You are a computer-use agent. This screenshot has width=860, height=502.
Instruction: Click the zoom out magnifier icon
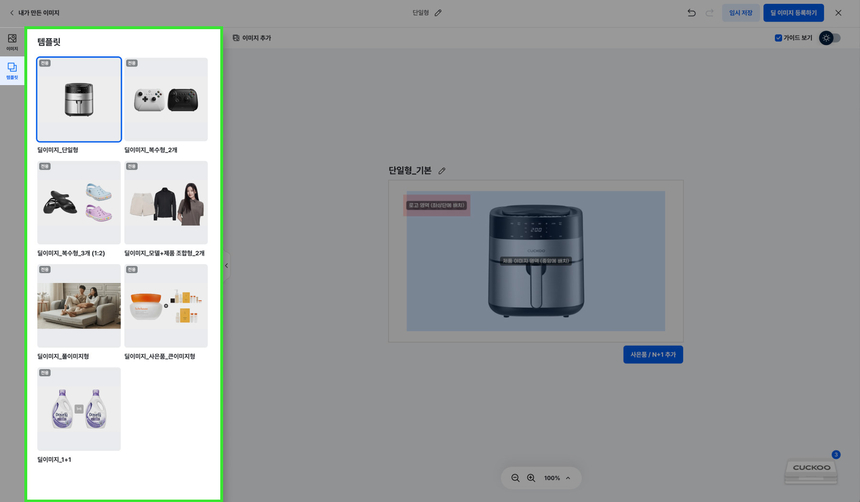tap(515, 478)
